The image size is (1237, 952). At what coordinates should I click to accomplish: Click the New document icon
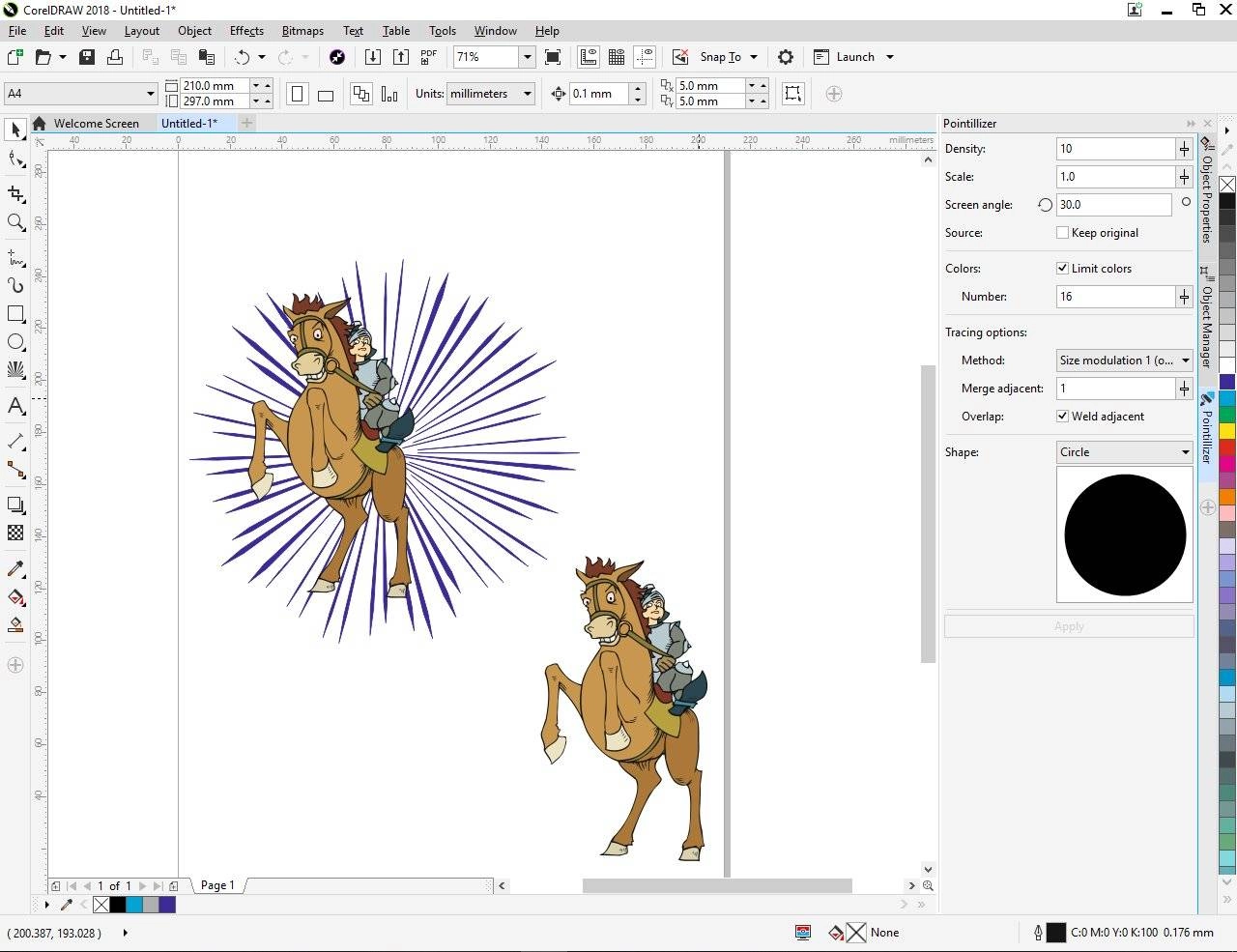(14, 57)
